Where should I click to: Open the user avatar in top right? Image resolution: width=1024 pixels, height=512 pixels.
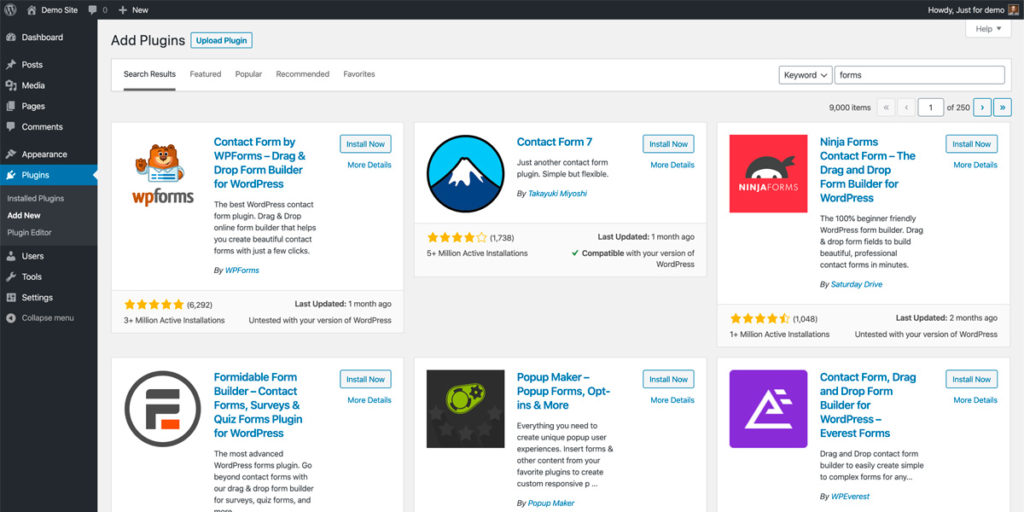point(1012,10)
